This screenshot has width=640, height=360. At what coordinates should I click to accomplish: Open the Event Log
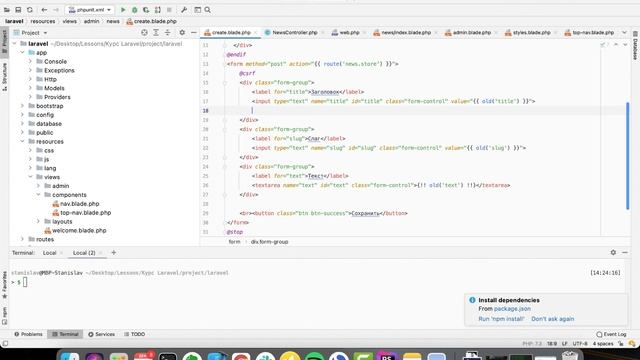[x=611, y=334]
